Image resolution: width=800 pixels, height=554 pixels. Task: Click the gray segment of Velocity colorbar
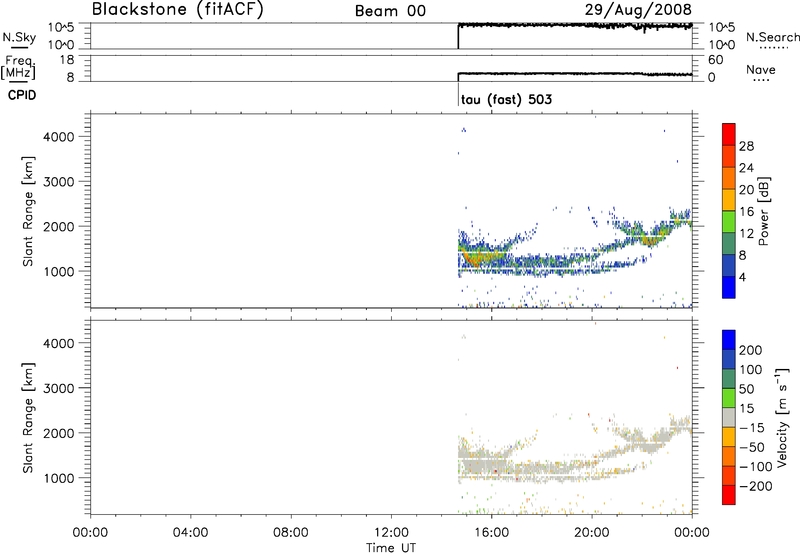(729, 417)
